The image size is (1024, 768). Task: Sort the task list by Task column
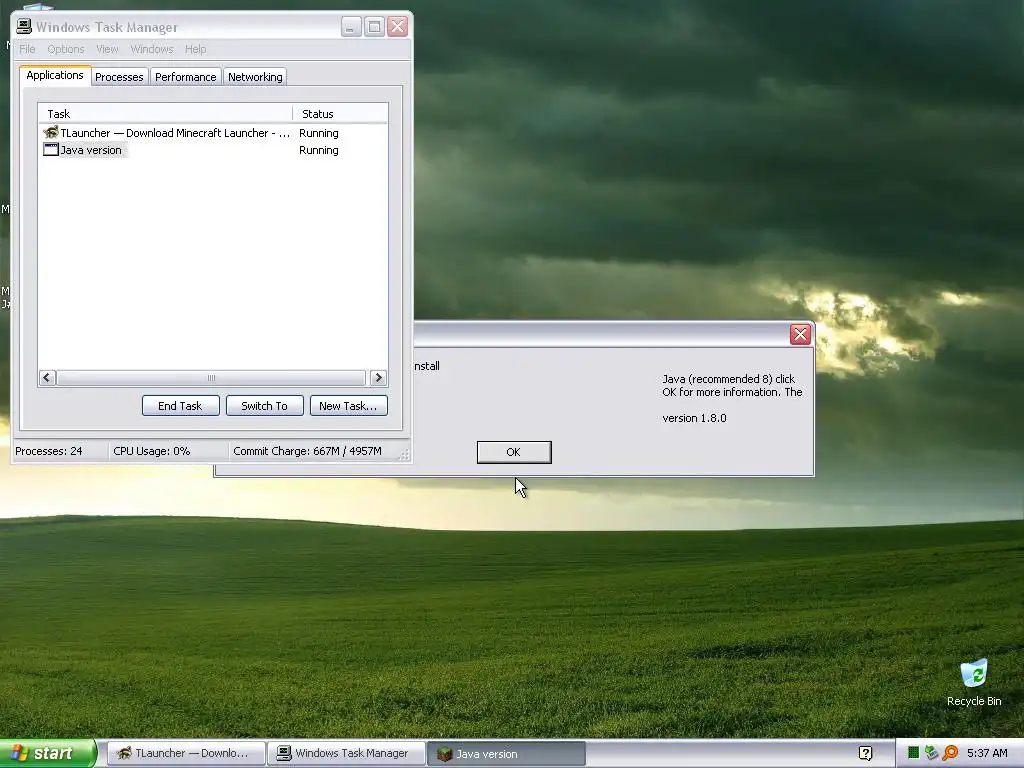[165, 114]
